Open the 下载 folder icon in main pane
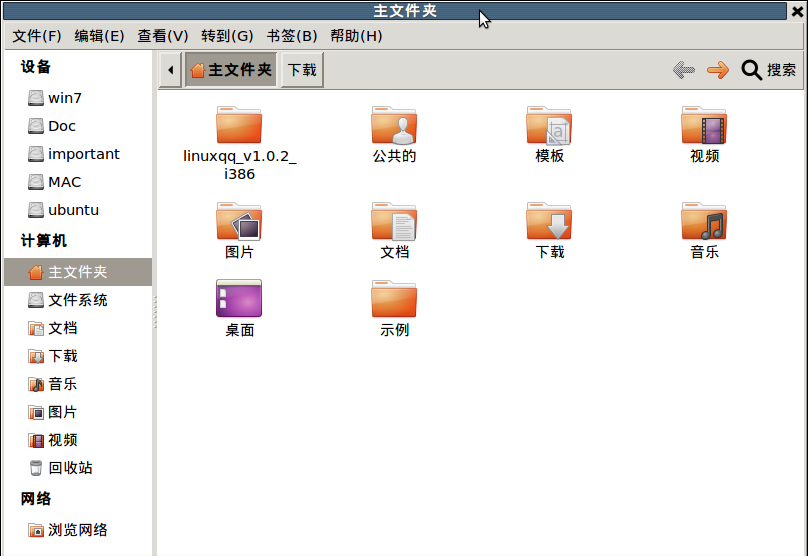 point(549,221)
